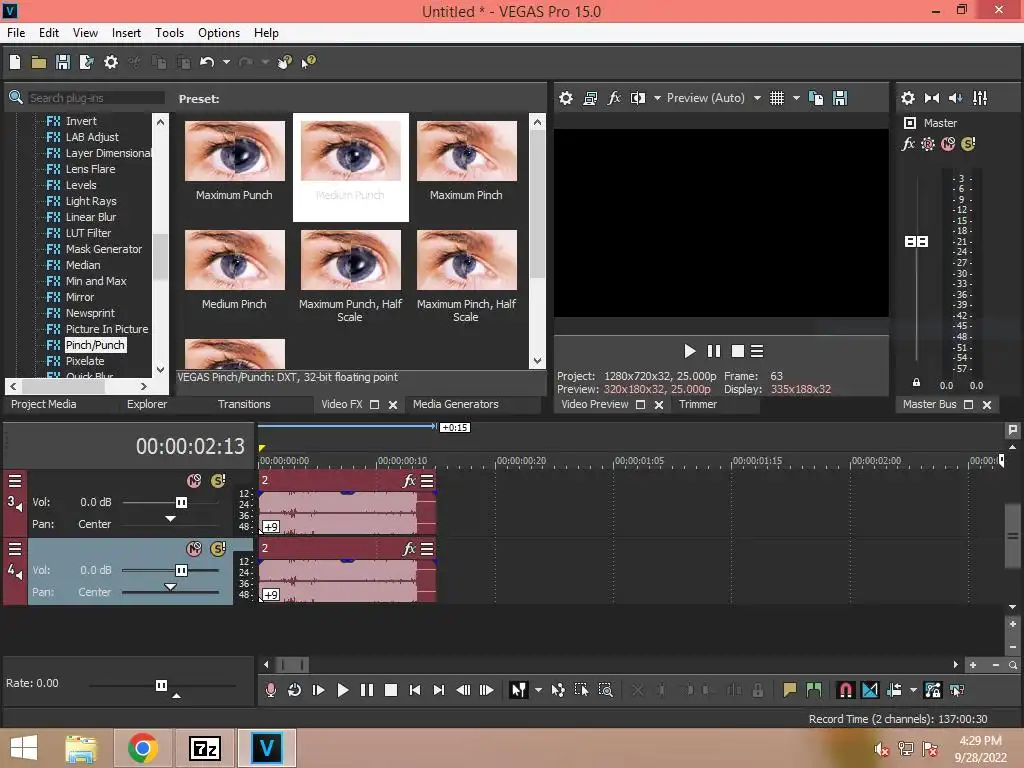
Task: Switch to the Trimmer tab
Action: click(697, 404)
